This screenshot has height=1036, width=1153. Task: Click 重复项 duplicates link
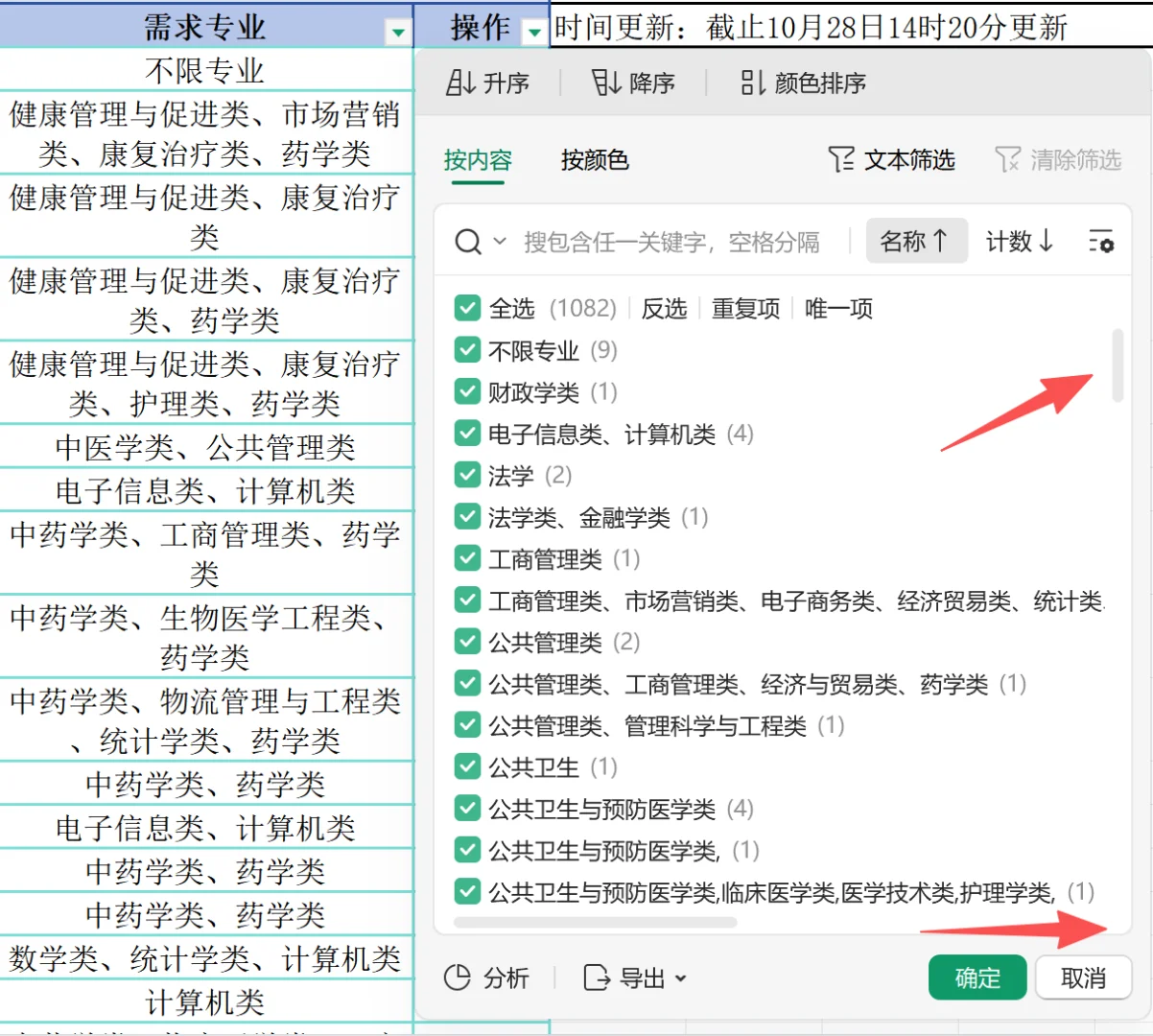pyautogui.click(x=746, y=309)
